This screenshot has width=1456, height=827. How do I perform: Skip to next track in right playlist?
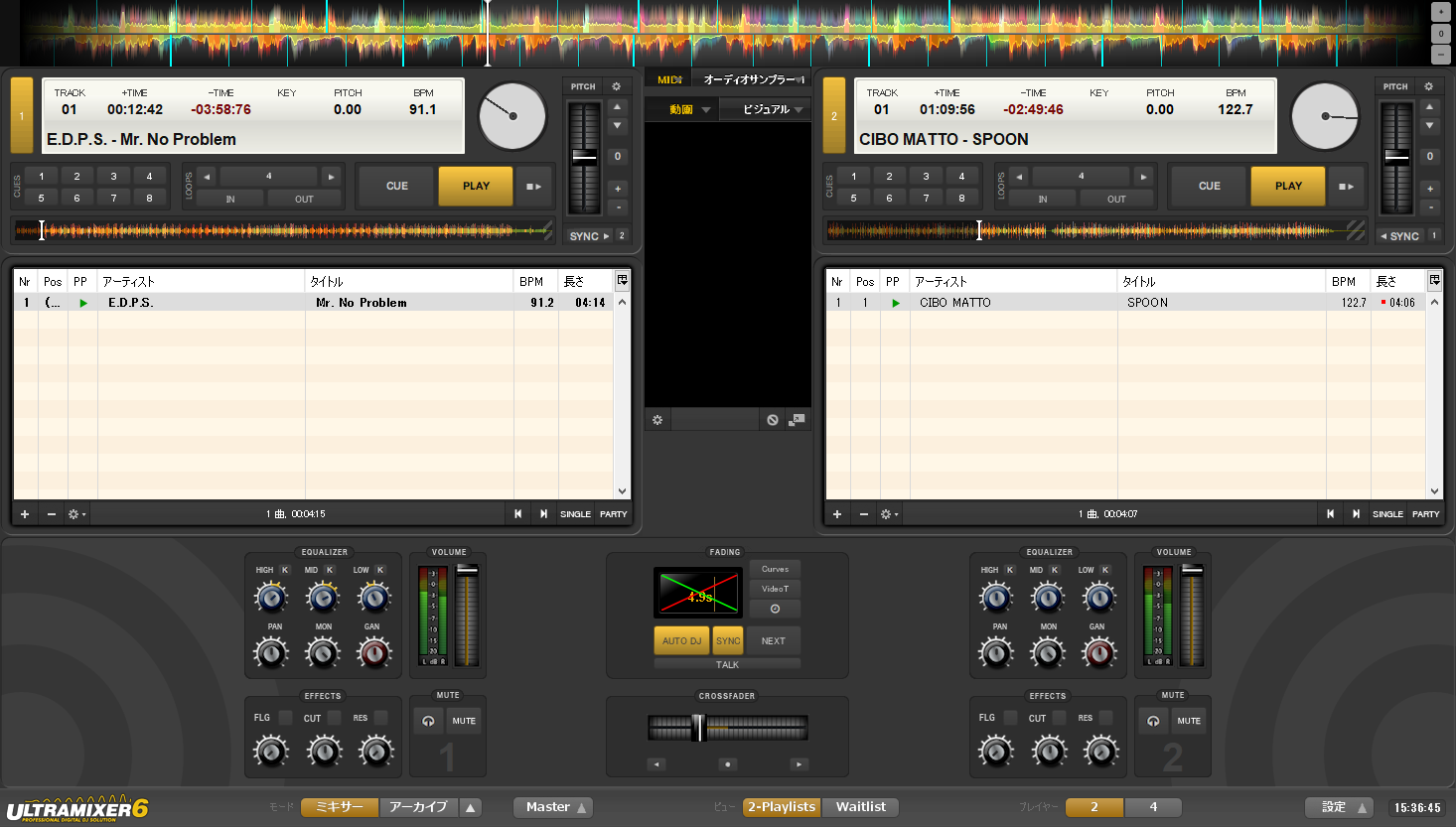(1356, 514)
